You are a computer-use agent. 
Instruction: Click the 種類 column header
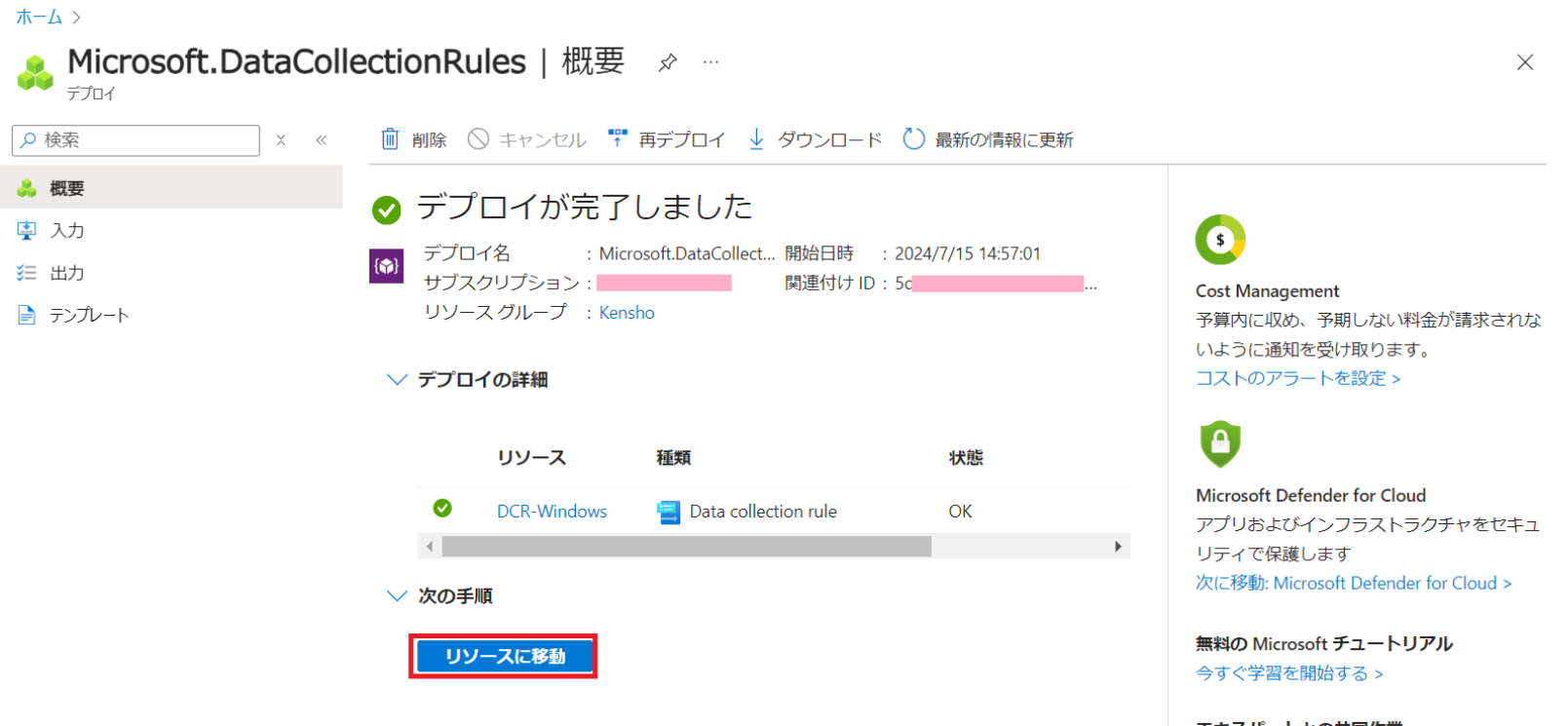pos(673,458)
